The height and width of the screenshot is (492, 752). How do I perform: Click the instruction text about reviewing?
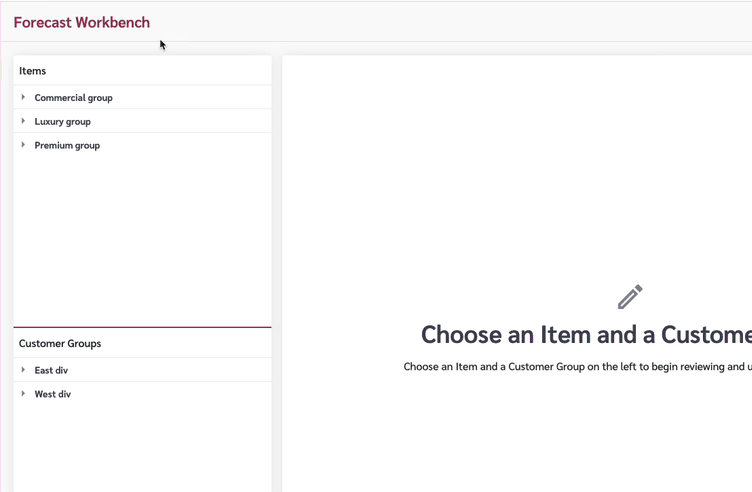pyautogui.click(x=577, y=367)
